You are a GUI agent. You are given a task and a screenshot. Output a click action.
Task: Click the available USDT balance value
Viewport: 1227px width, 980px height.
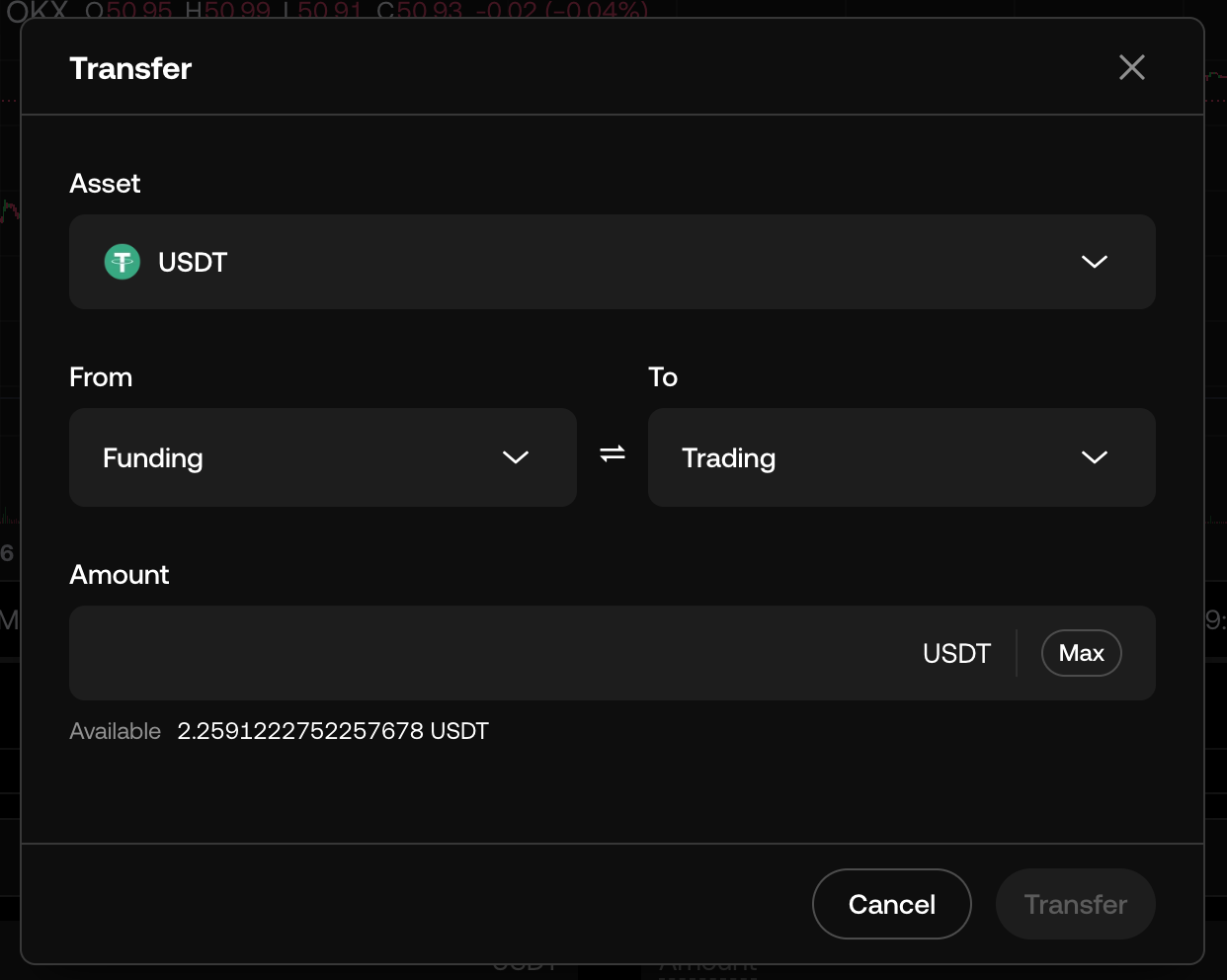pyautogui.click(x=332, y=731)
